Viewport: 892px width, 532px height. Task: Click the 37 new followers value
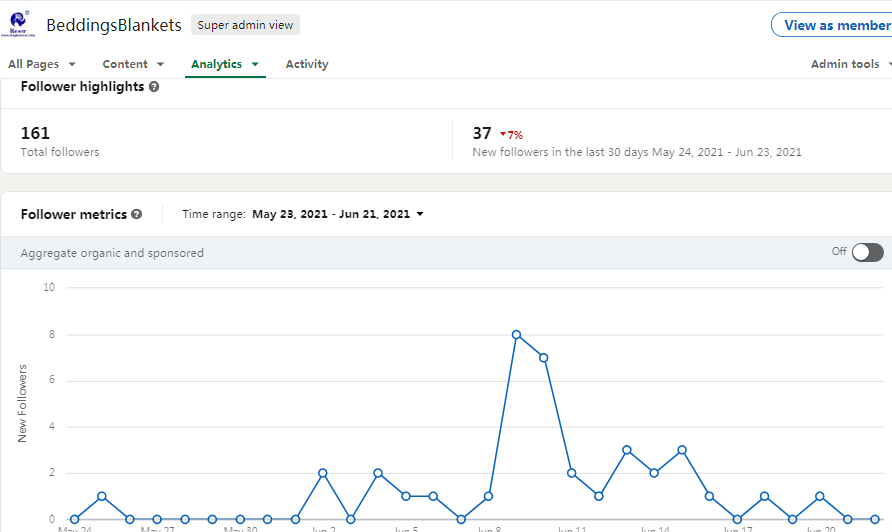pos(482,133)
